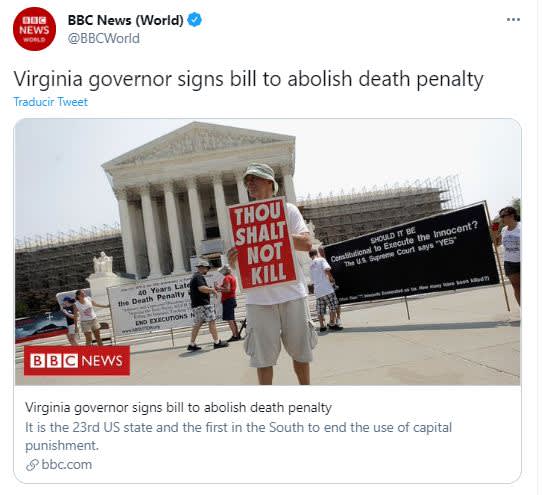Open the three-dot tweet options menu
The height and width of the screenshot is (495, 552).
(513, 20)
